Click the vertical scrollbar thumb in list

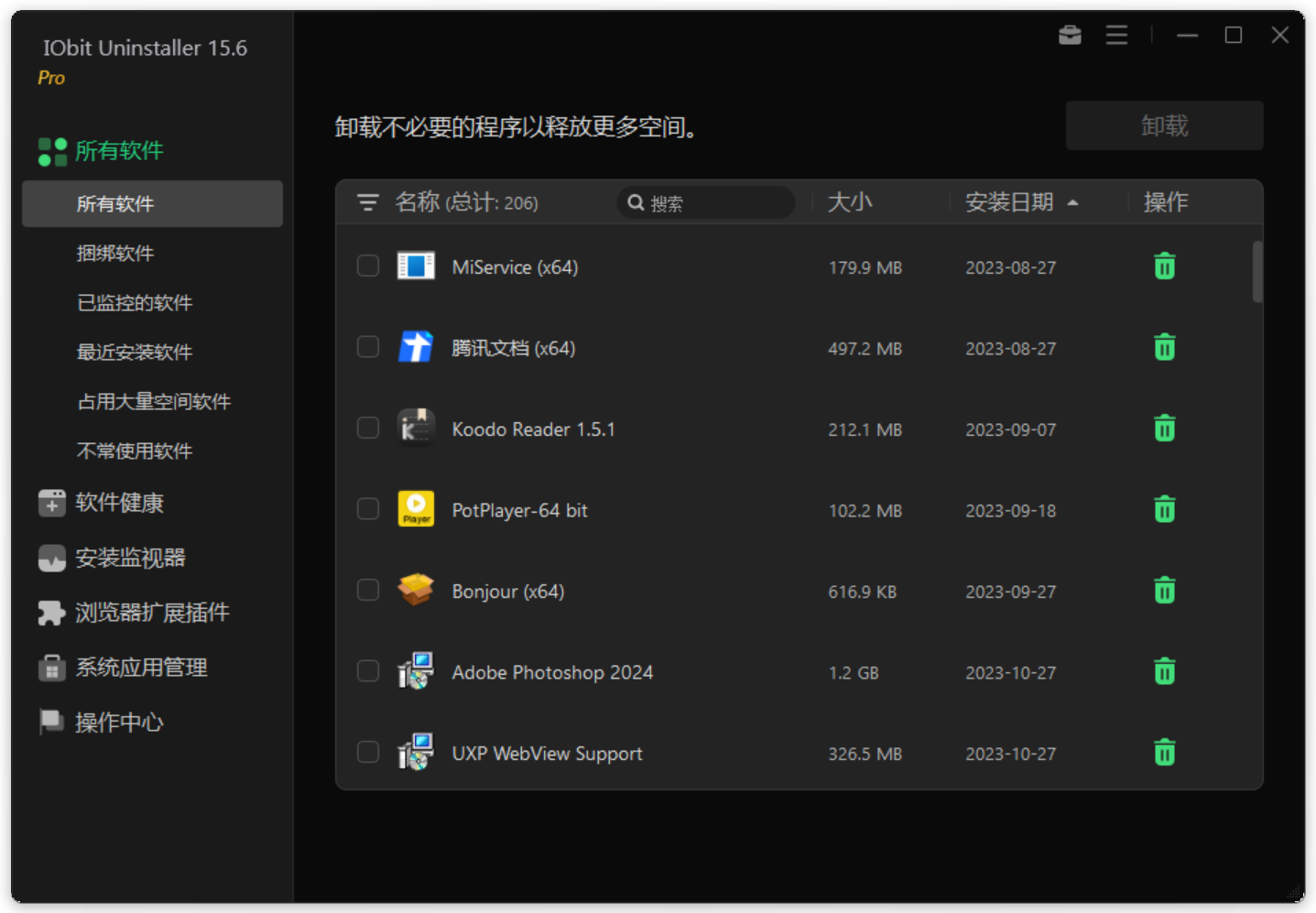click(1257, 271)
